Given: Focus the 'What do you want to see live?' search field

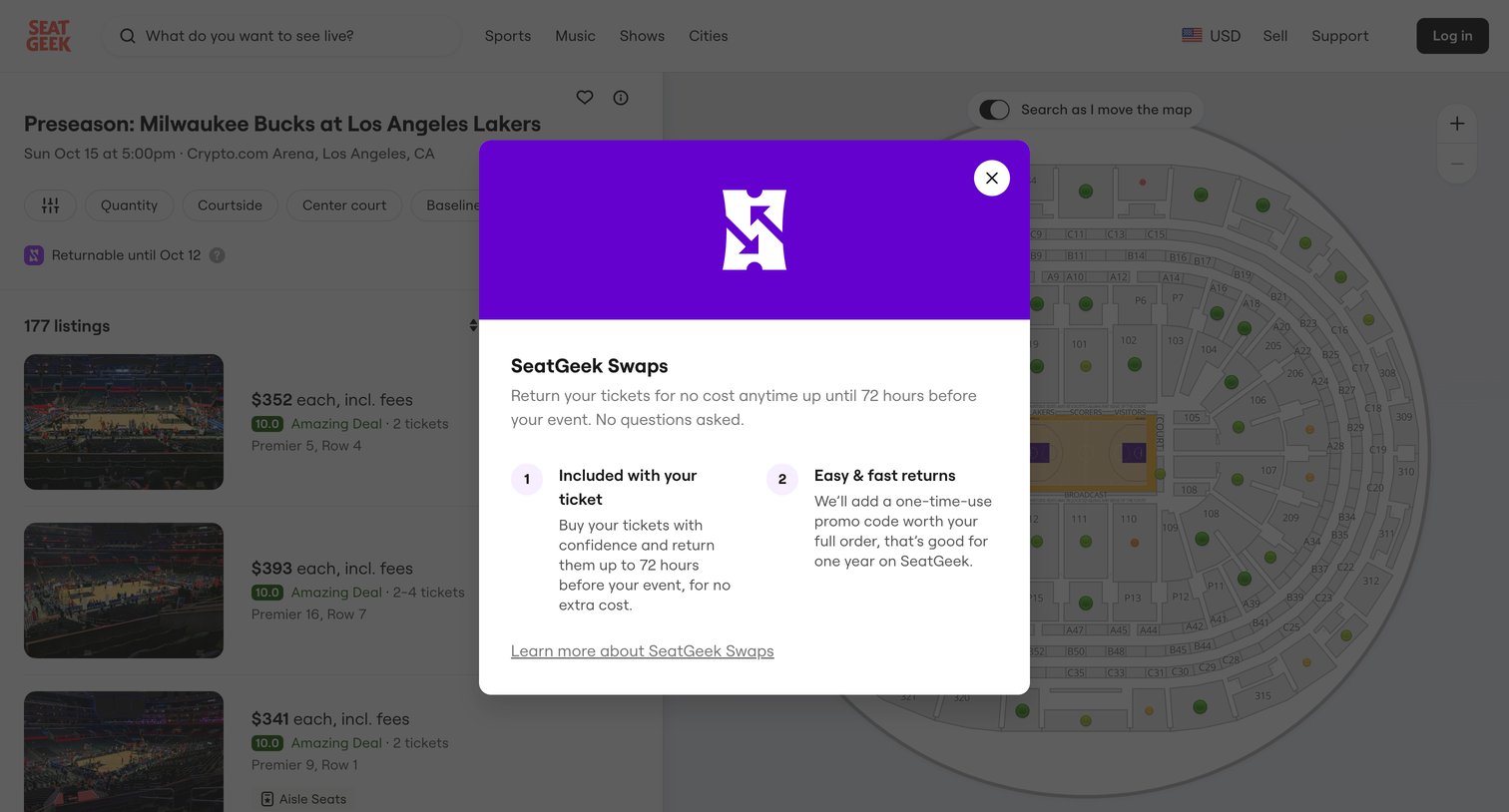Looking at the screenshot, I should [281, 36].
